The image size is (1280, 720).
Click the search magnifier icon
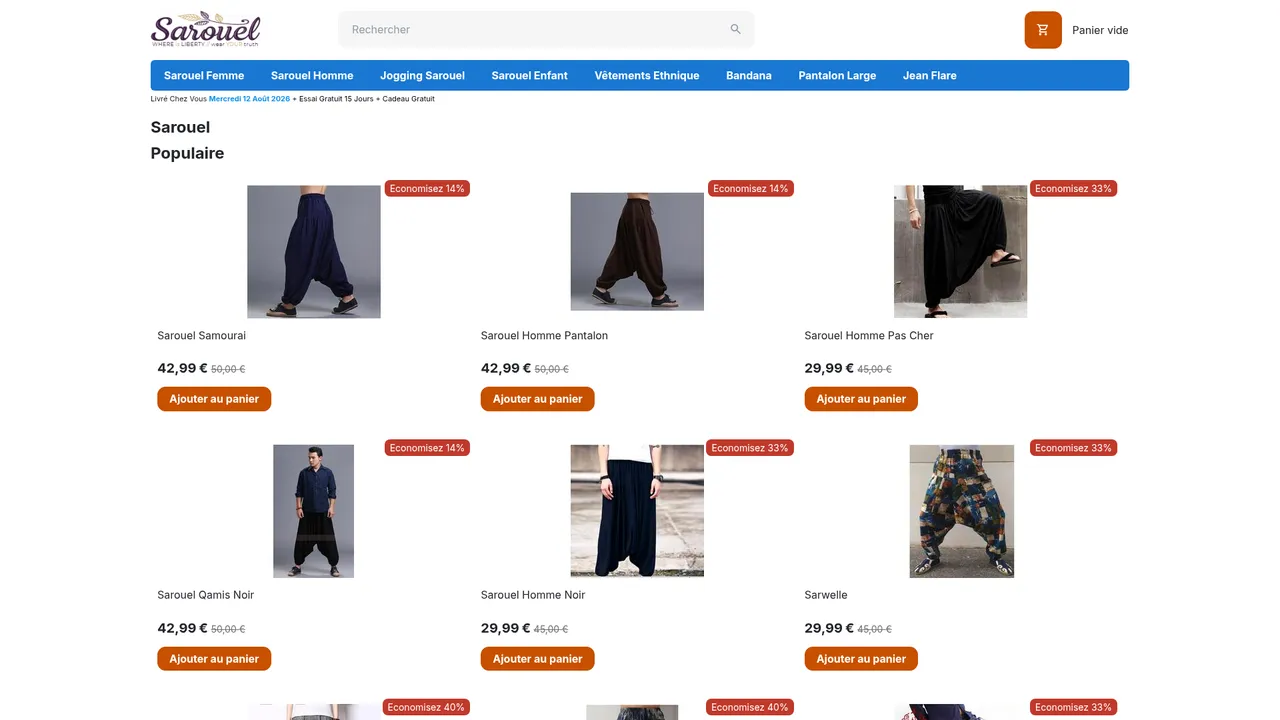736,29
